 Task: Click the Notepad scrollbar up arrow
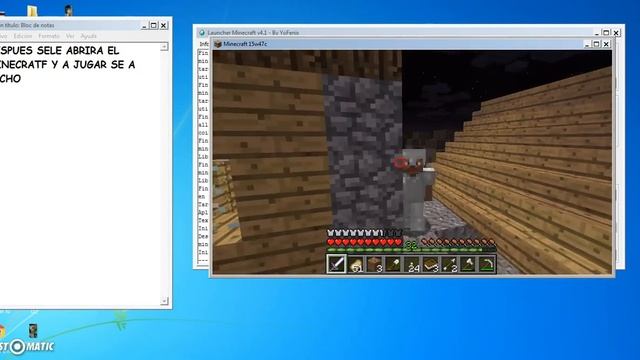pos(164,47)
